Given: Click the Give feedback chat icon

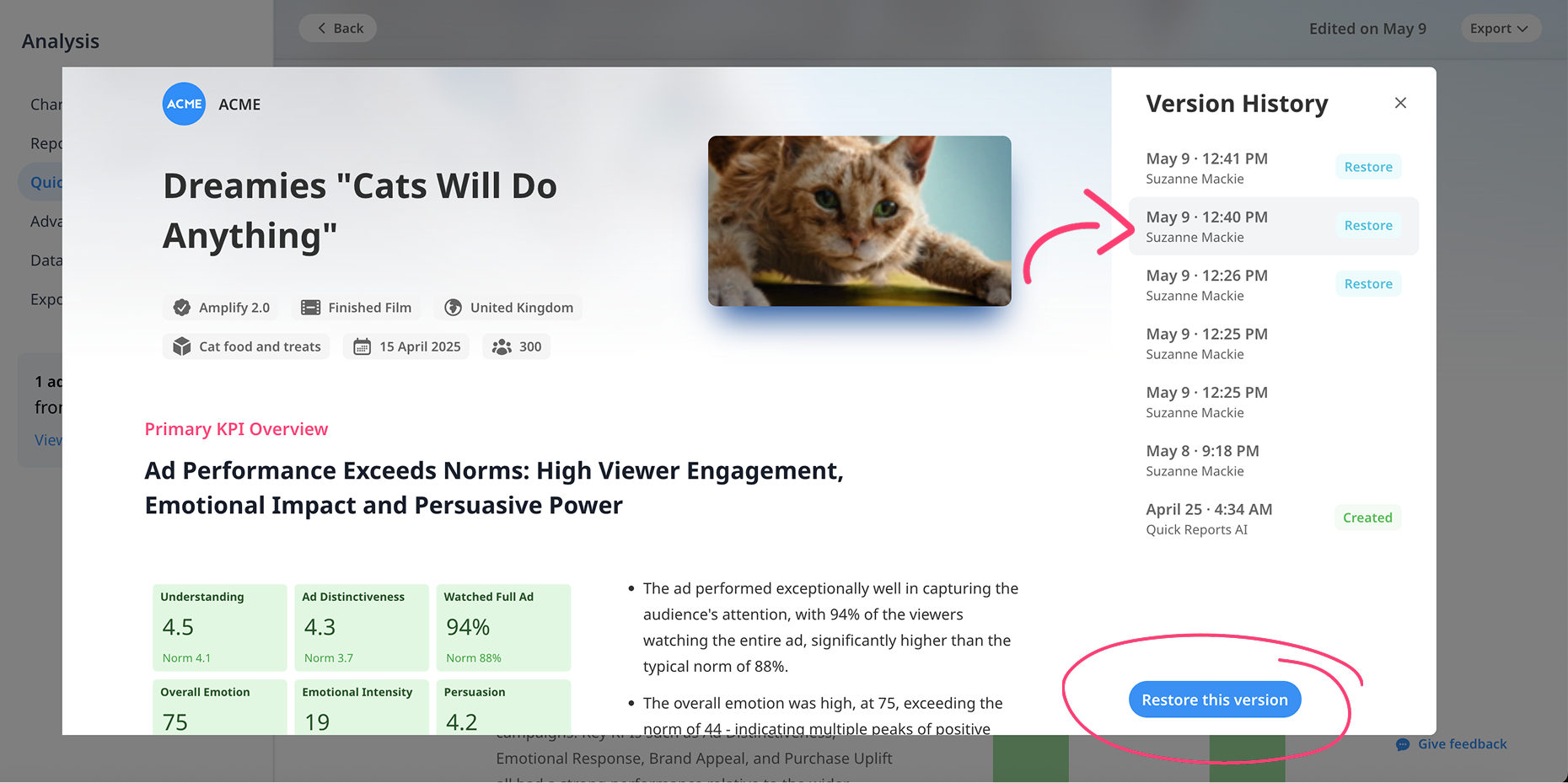Looking at the screenshot, I should click(1403, 744).
